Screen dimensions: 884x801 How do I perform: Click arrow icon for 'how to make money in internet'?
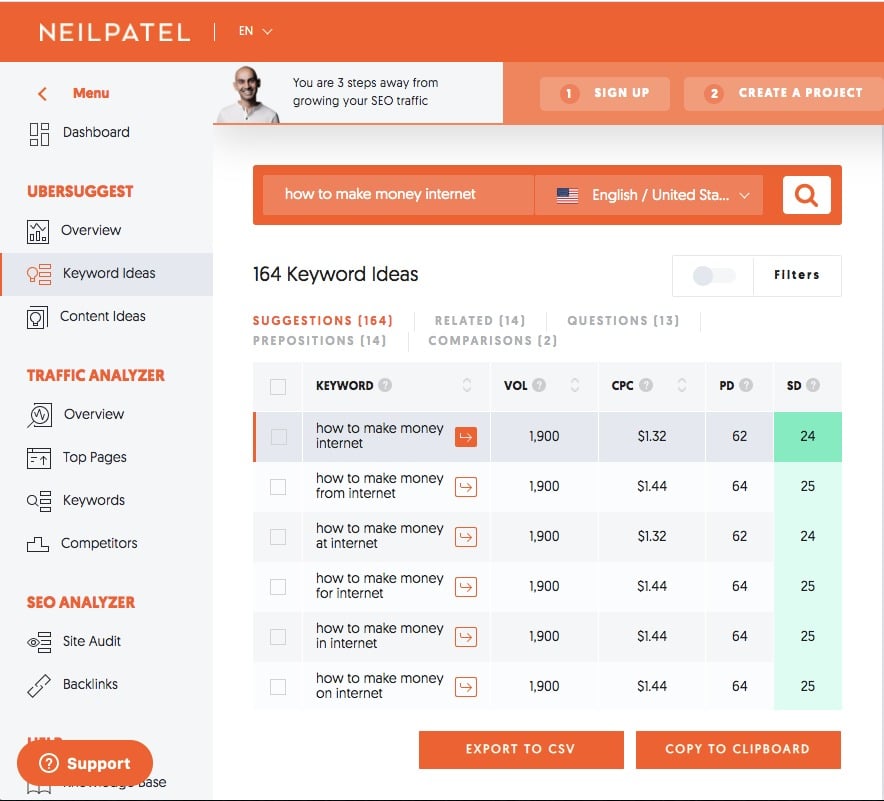[x=466, y=637]
